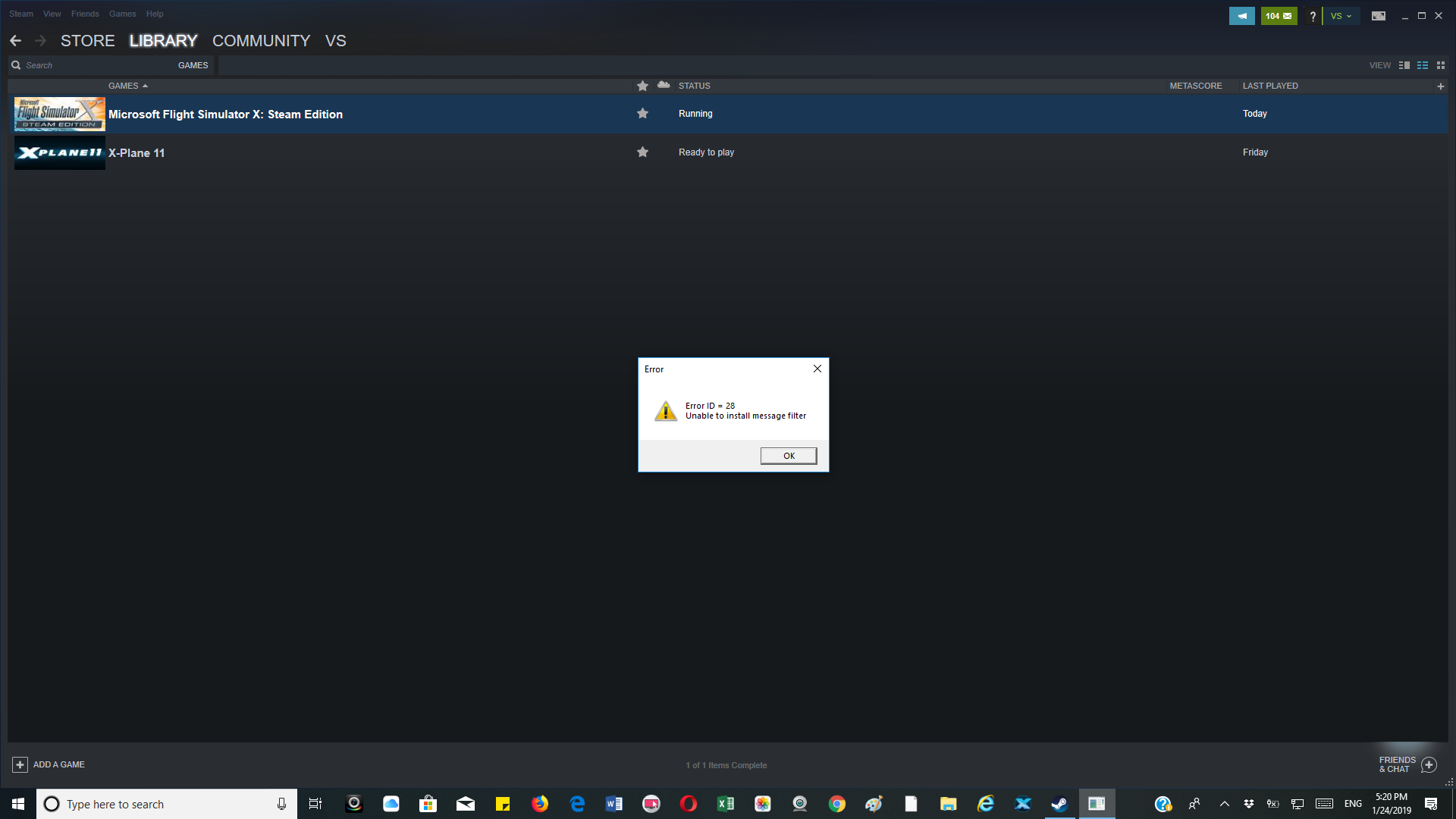Open Google Chrome from taskbar
Viewport: 1456px width, 819px height.
(837, 804)
